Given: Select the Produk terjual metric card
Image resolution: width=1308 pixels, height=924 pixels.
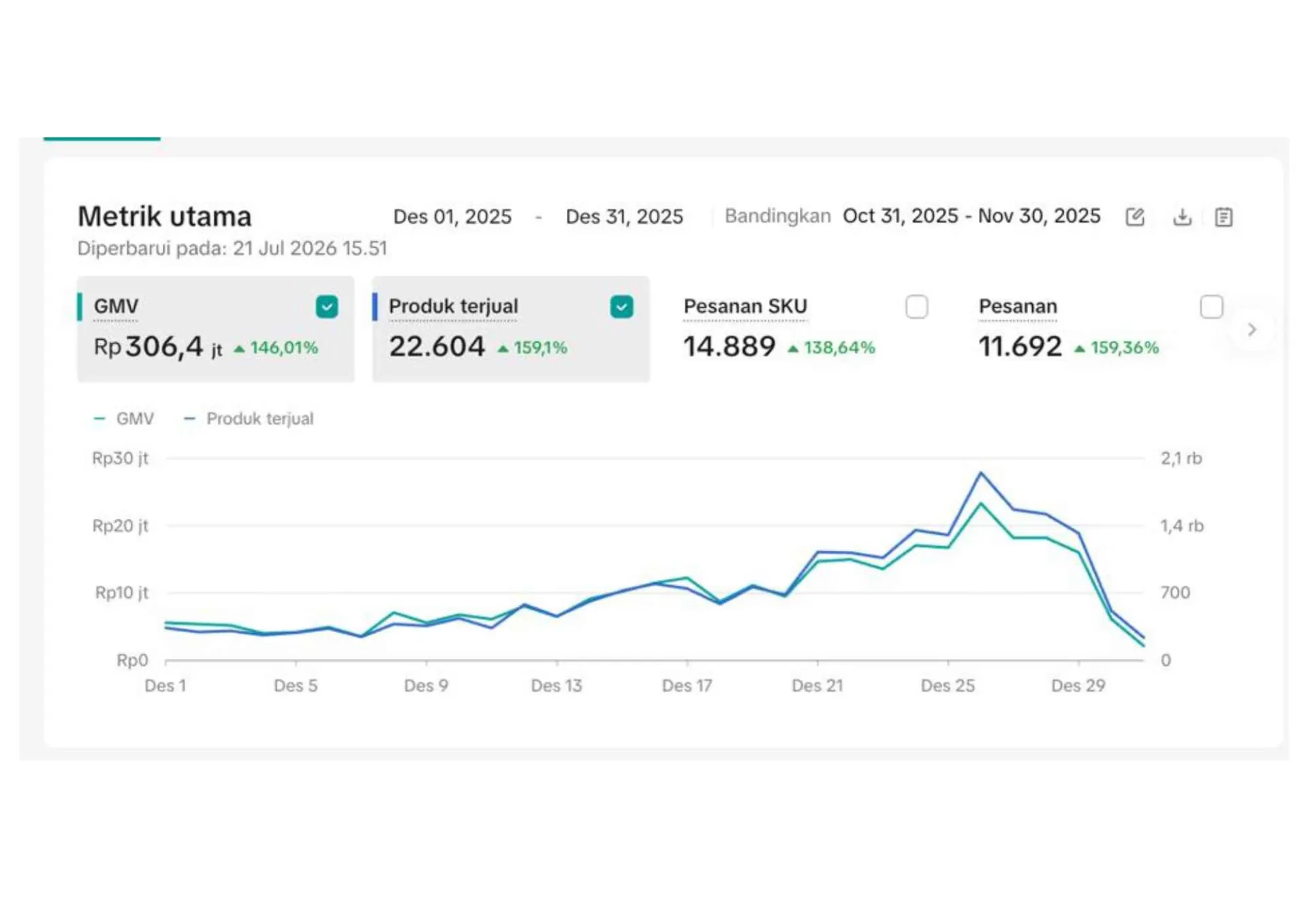Looking at the screenshot, I should [x=510, y=329].
